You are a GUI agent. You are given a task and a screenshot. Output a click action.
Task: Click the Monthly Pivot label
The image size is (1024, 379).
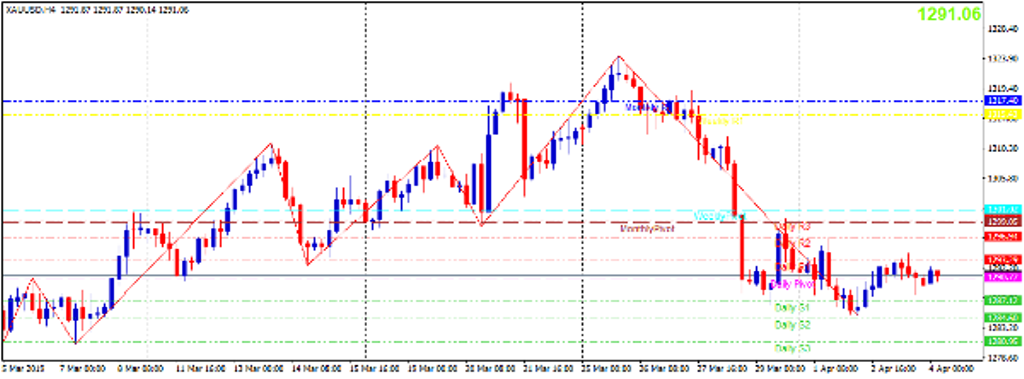[x=646, y=229]
